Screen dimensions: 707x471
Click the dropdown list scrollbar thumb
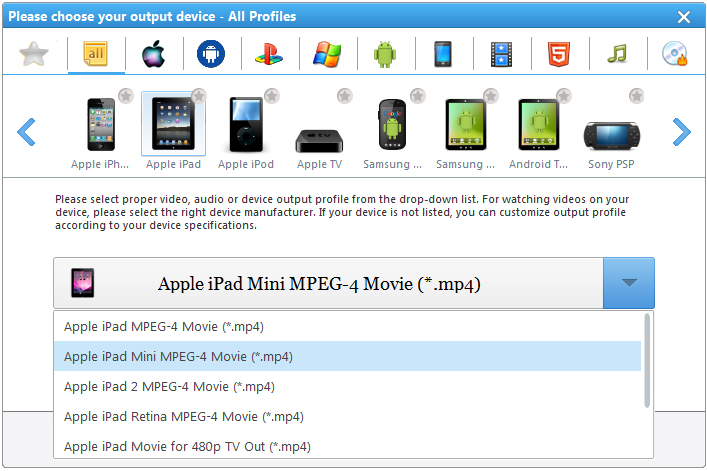tap(647, 361)
